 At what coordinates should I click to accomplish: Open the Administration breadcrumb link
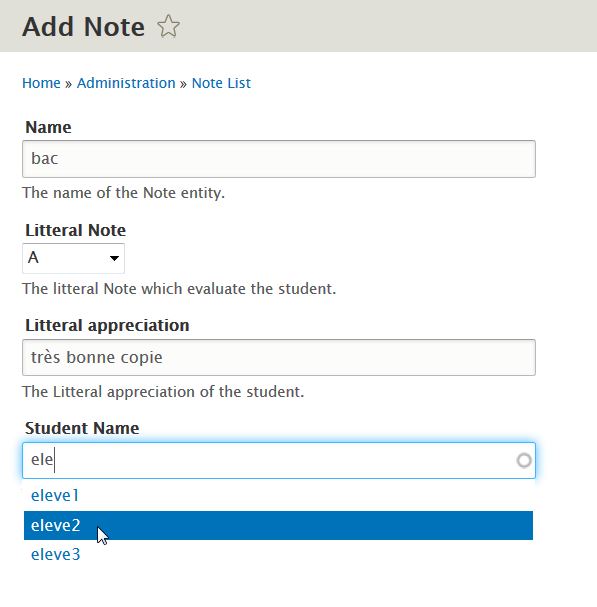point(126,83)
